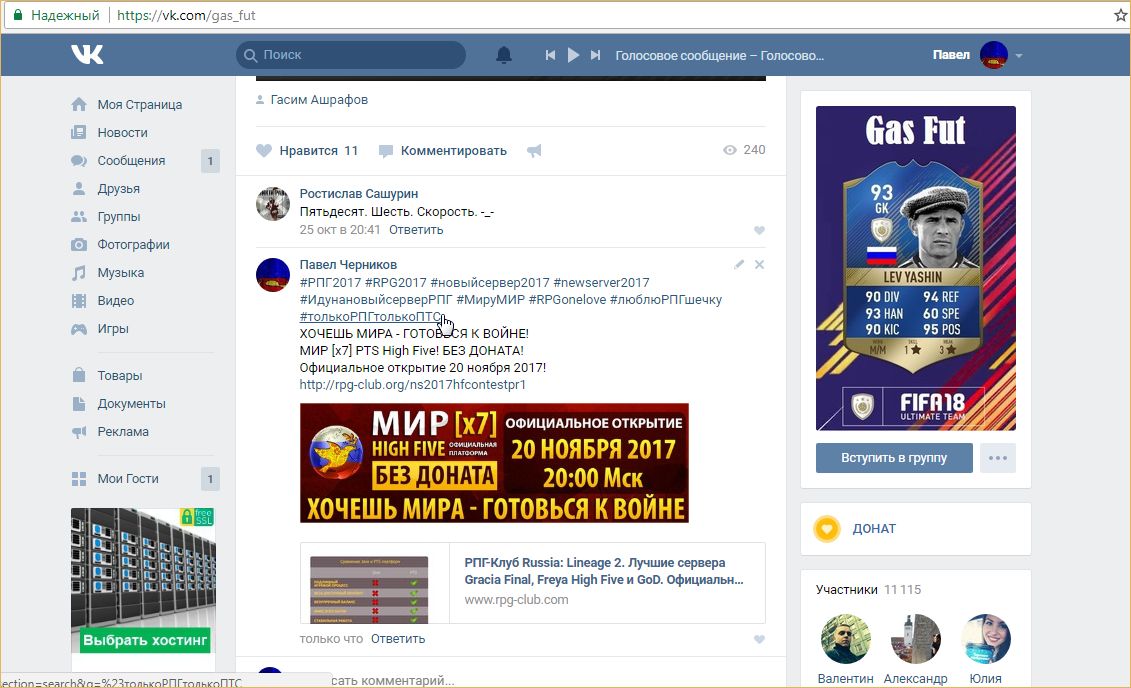Click hashtag #newserver2017

(601, 282)
